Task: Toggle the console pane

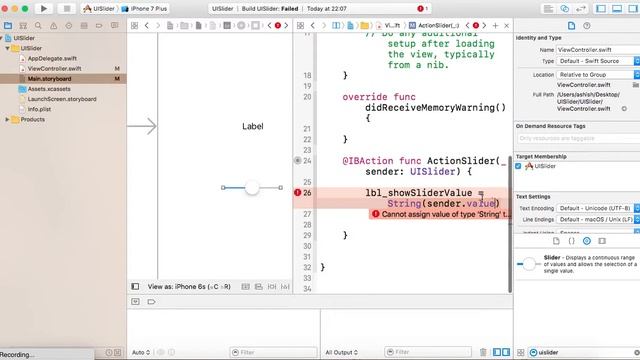Action: click(506, 352)
